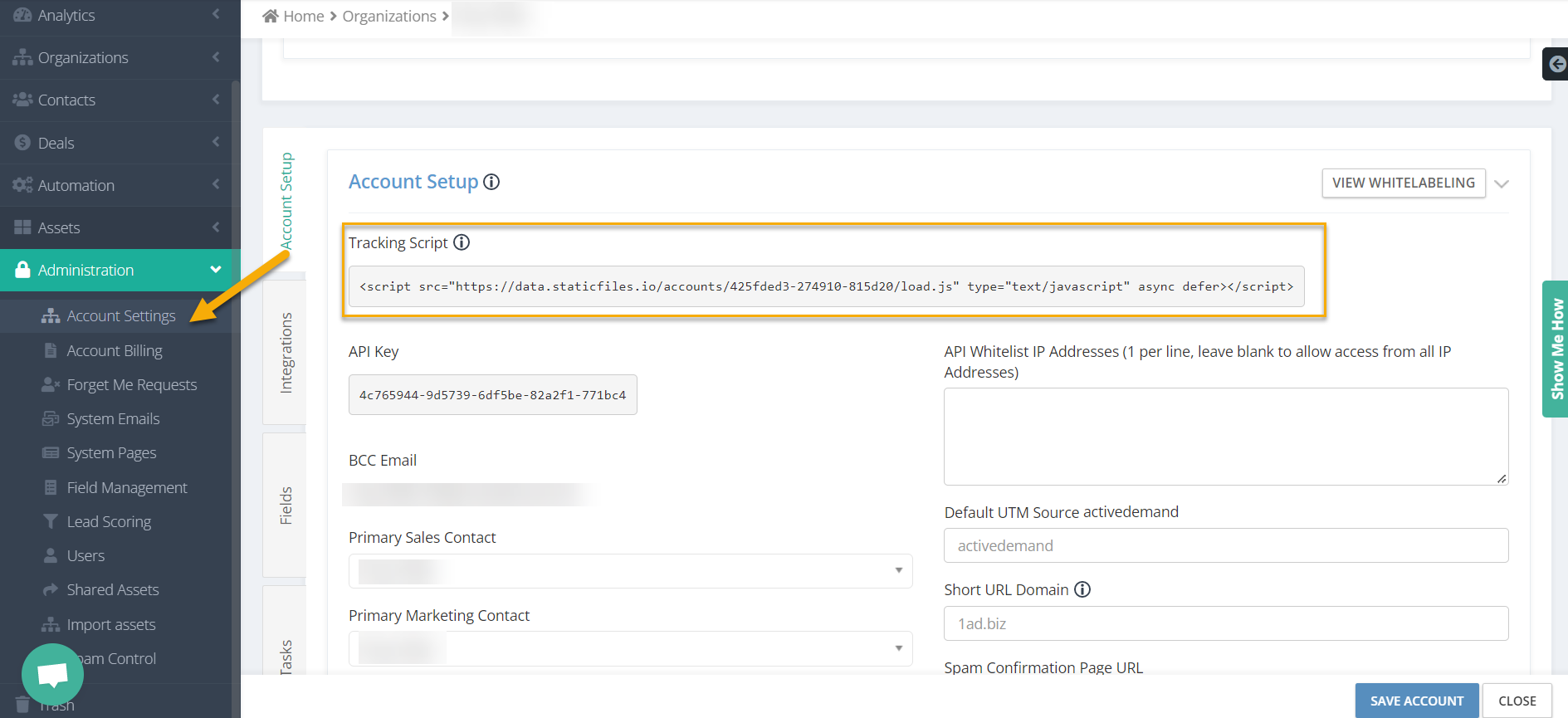The width and height of the screenshot is (1568, 718).
Task: Click the API Whitelist IP Addresses textarea
Action: tap(1226, 437)
